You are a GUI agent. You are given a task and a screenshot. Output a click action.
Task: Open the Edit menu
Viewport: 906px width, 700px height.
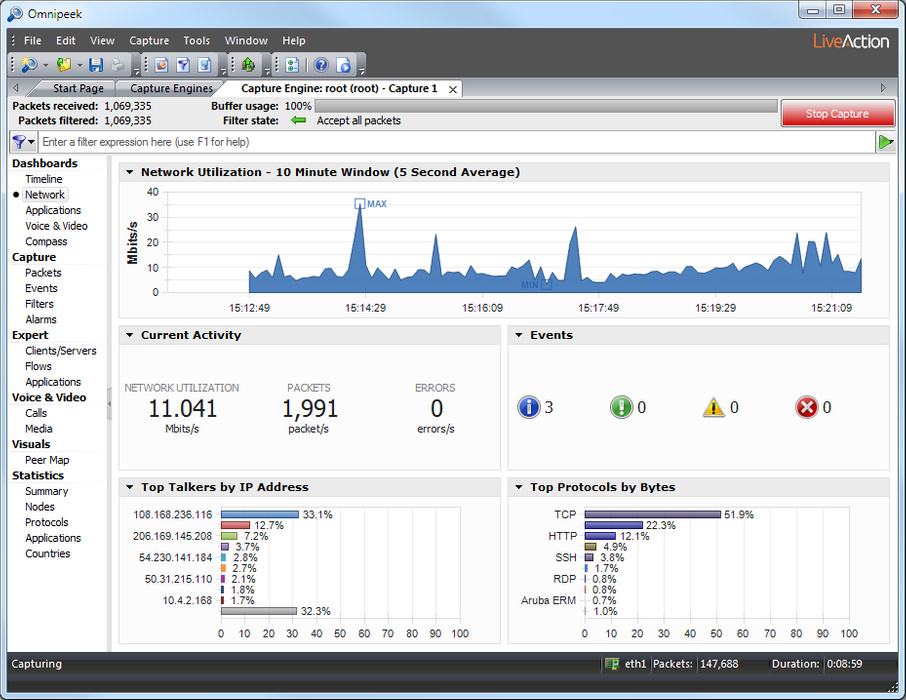[66, 40]
